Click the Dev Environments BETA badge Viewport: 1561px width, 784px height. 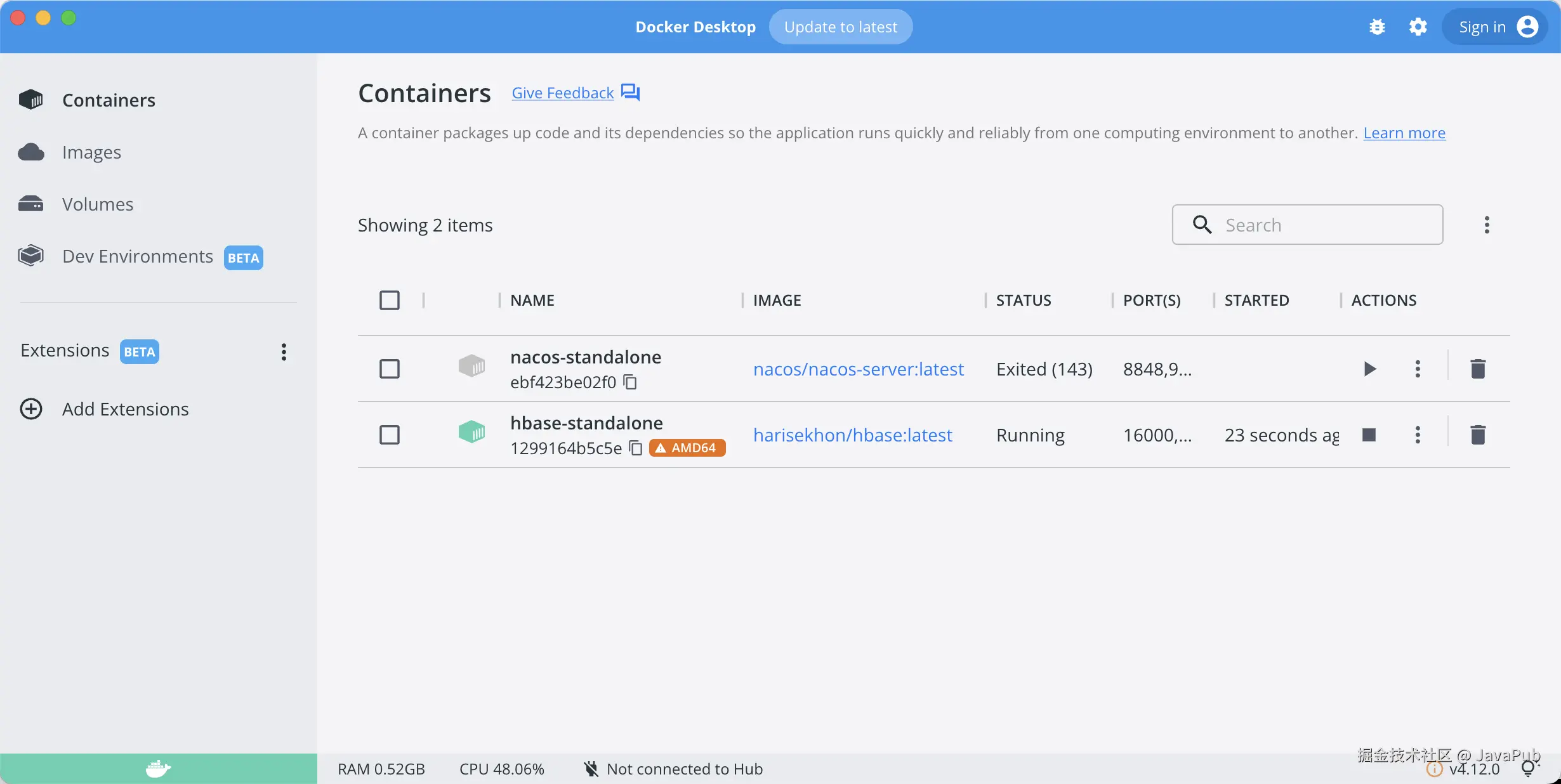click(x=243, y=258)
